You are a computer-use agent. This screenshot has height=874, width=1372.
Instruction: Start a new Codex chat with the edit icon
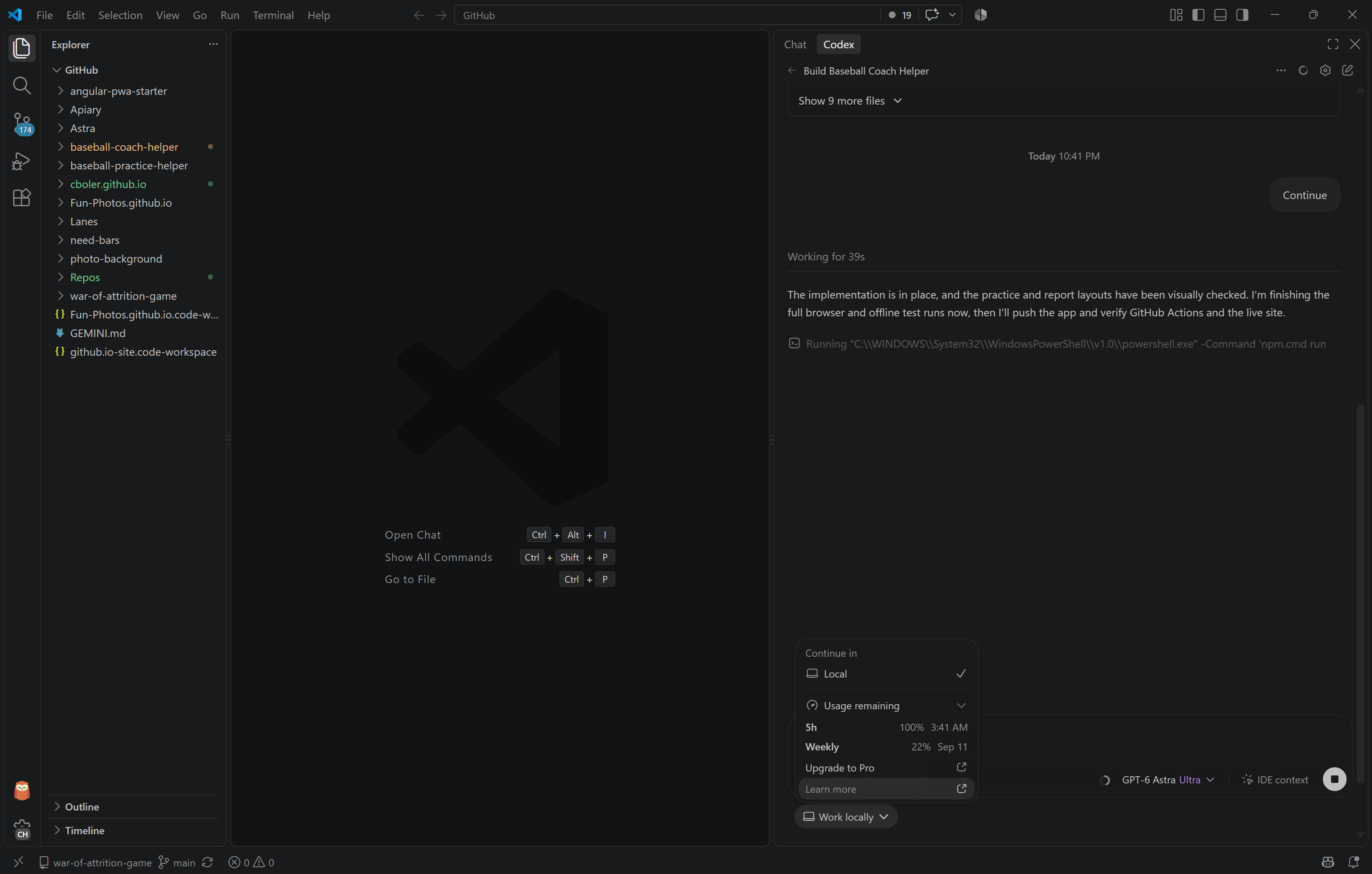[x=1347, y=71]
